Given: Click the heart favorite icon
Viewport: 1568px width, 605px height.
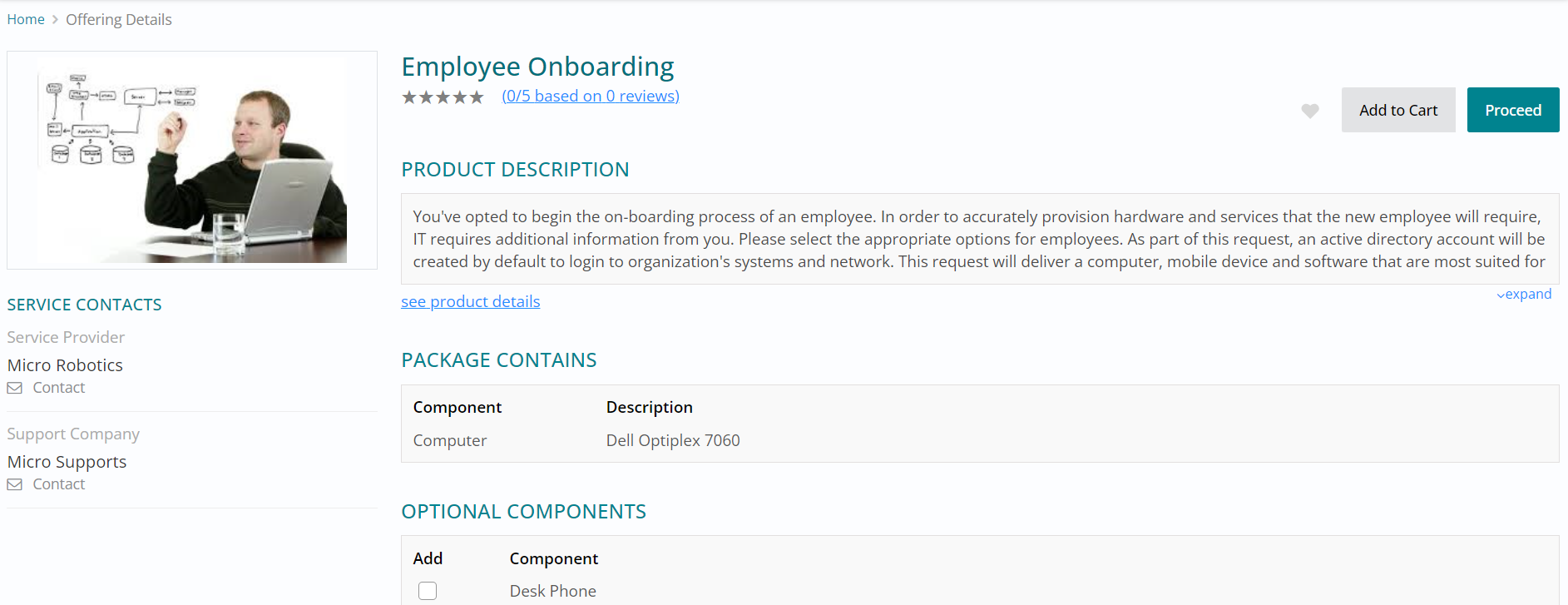Looking at the screenshot, I should click(1310, 111).
